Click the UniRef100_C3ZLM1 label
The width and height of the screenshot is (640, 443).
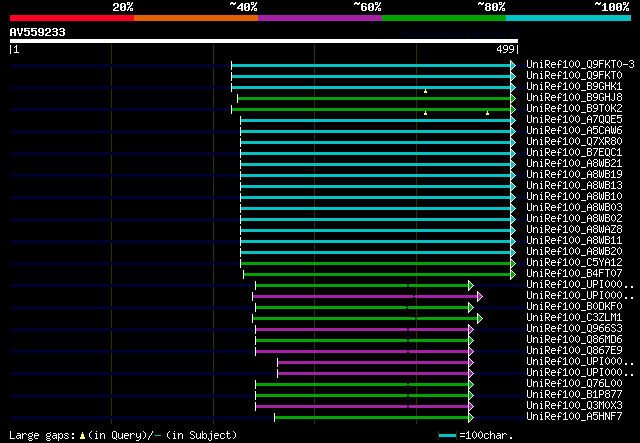(574, 318)
